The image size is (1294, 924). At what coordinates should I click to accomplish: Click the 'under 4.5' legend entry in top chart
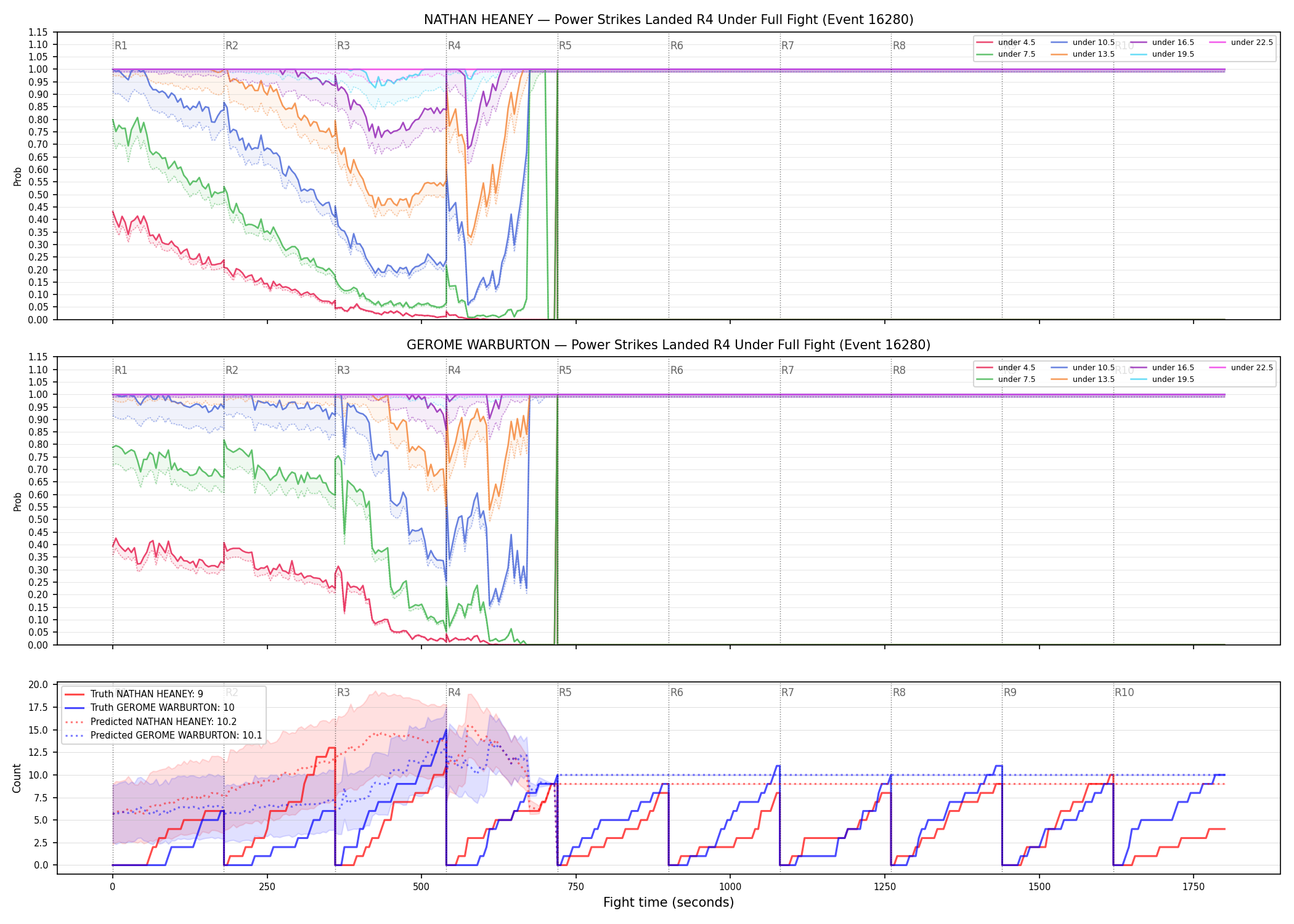tap(1006, 43)
